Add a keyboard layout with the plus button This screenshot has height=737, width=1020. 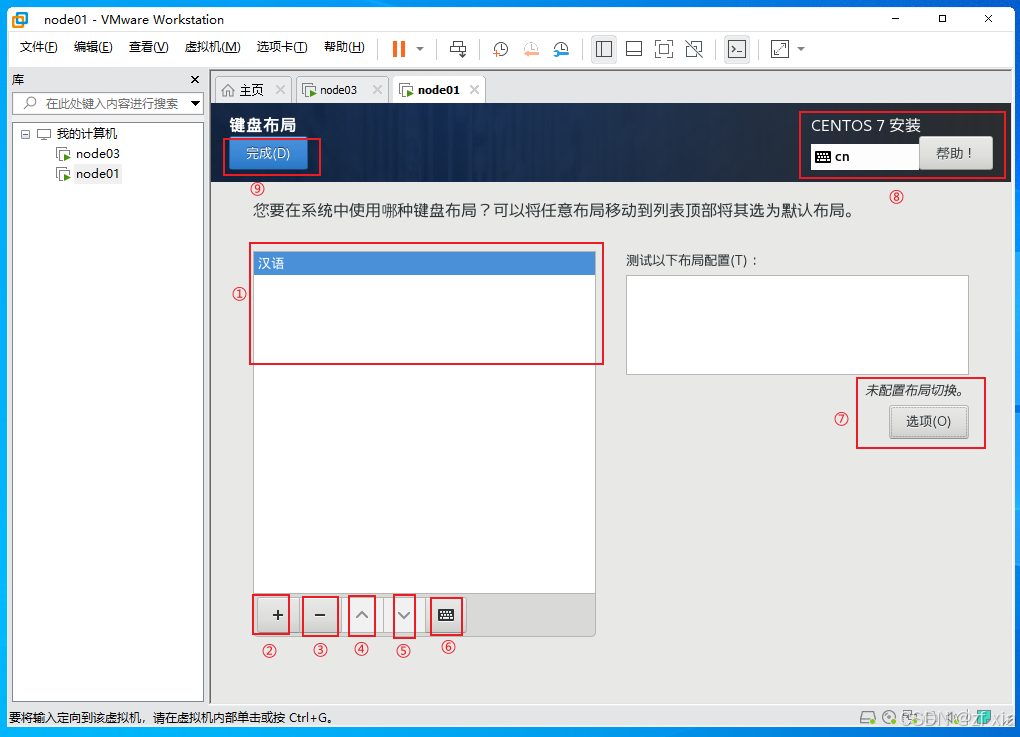coord(278,615)
